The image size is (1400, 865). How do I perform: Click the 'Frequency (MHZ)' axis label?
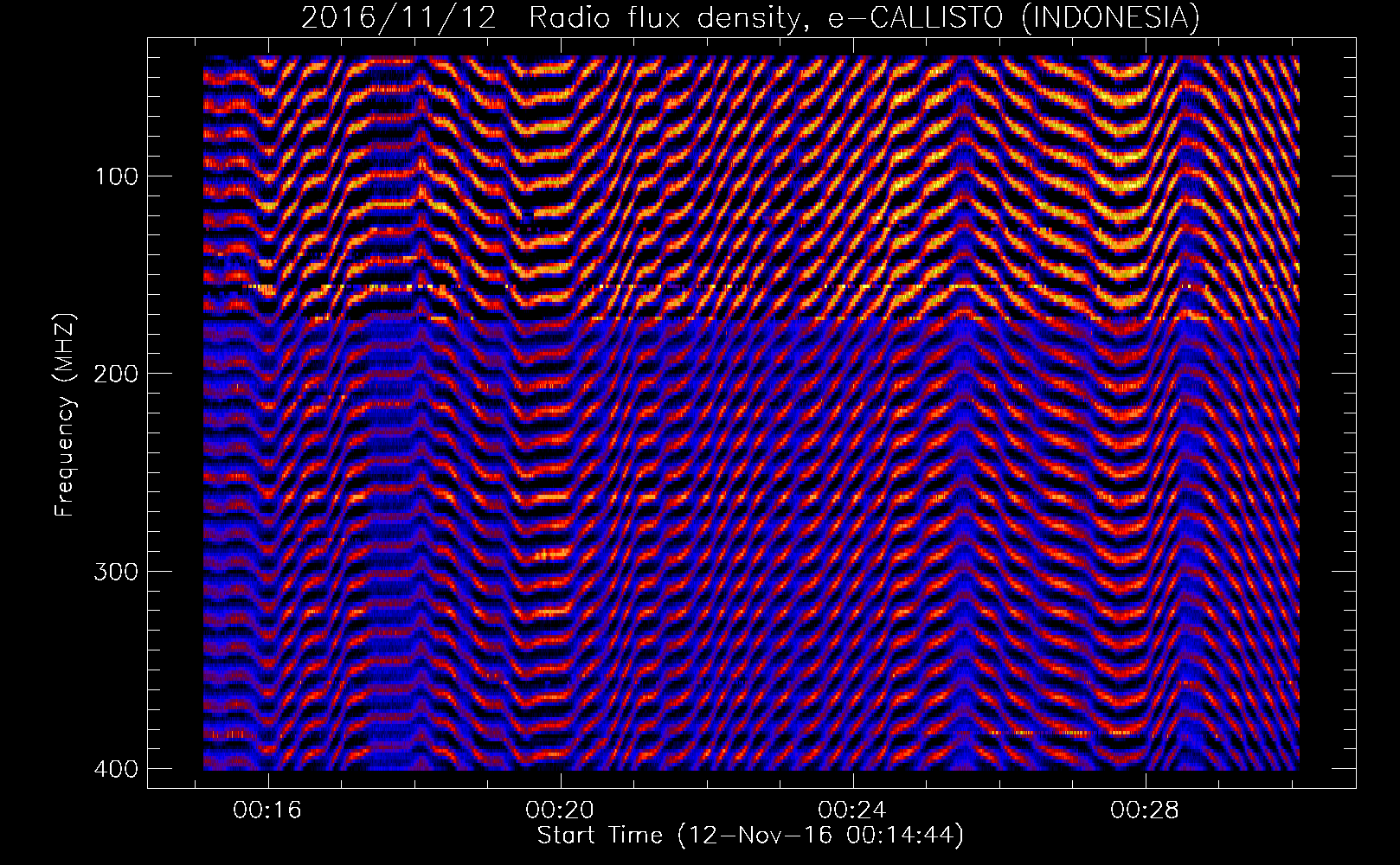66,414
